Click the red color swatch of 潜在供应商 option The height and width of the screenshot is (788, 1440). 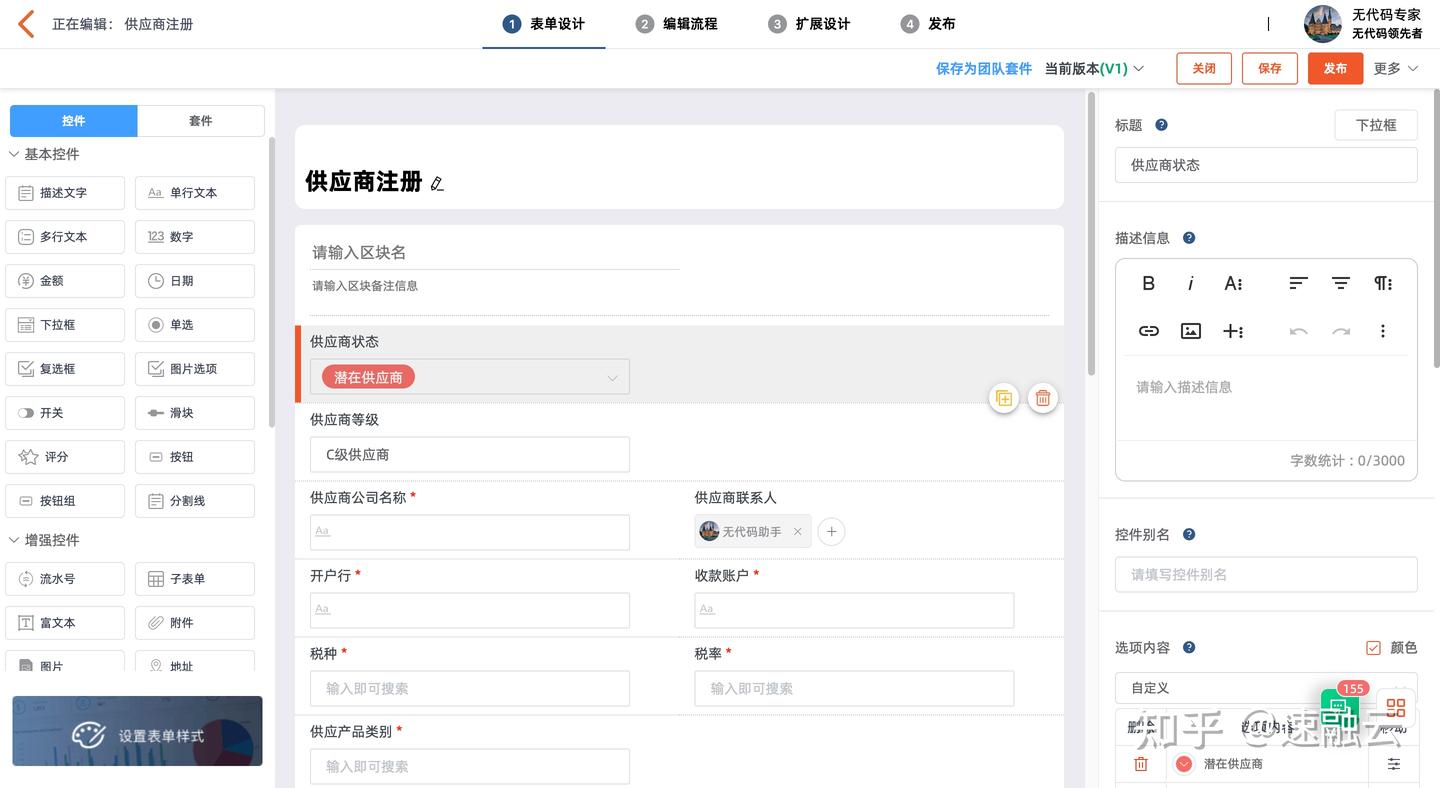(1183, 763)
